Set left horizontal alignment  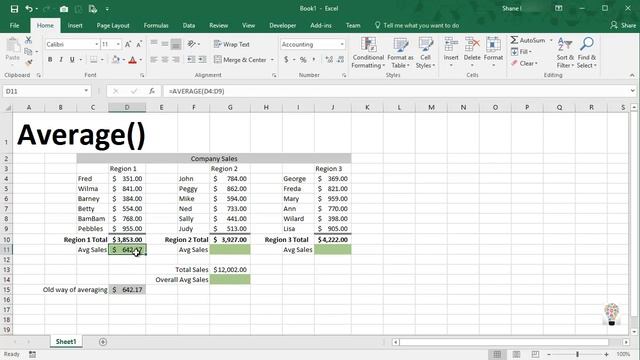(154, 60)
